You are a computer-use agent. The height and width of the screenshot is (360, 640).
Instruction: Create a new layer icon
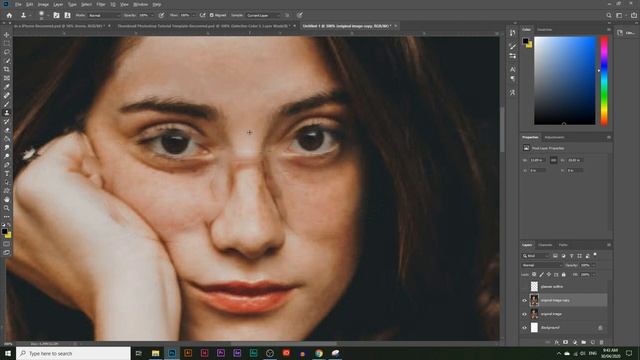point(592,342)
